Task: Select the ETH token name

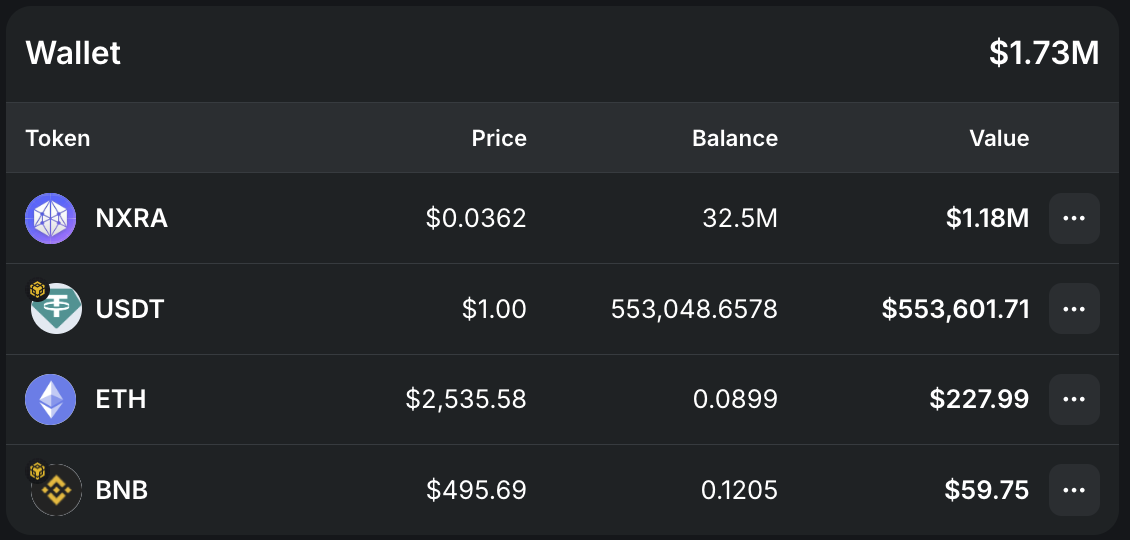Action: 121,399
